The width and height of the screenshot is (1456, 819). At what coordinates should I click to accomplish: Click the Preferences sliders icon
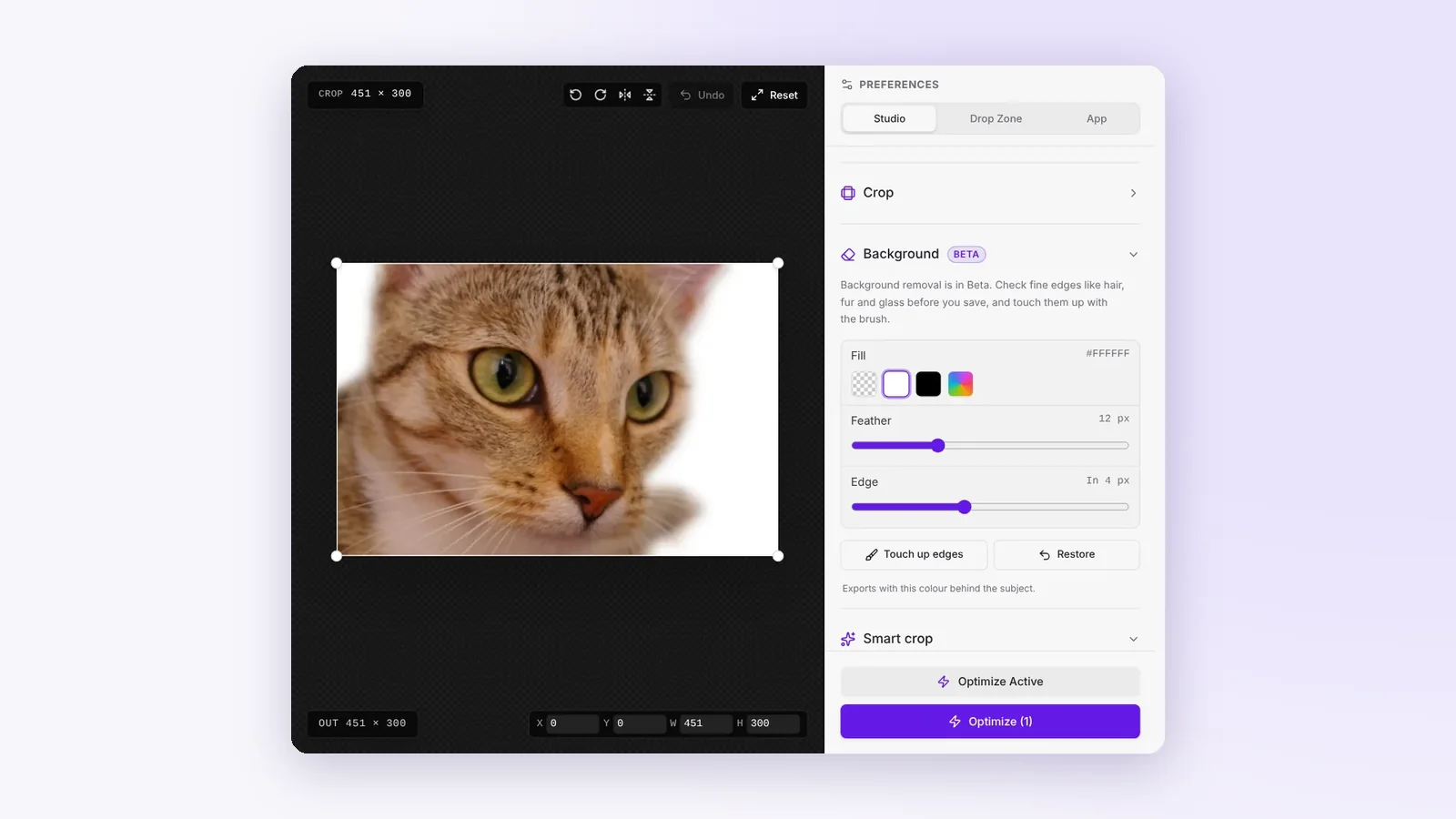[x=847, y=85]
